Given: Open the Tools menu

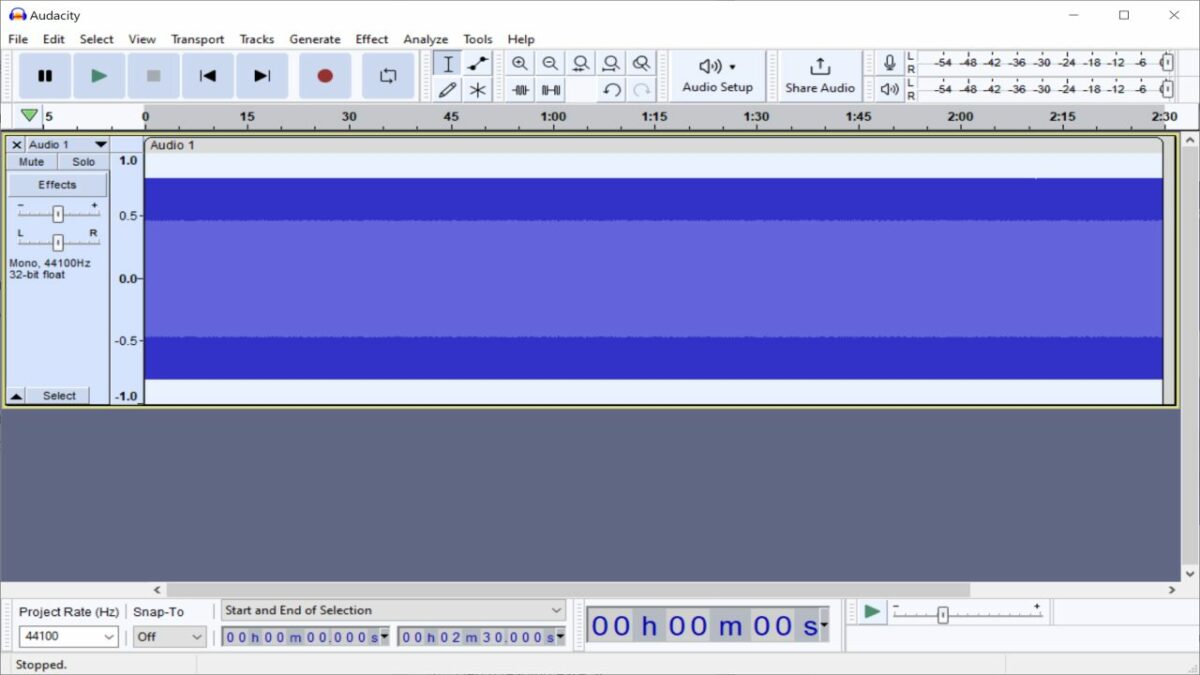Looking at the screenshot, I should (x=478, y=39).
